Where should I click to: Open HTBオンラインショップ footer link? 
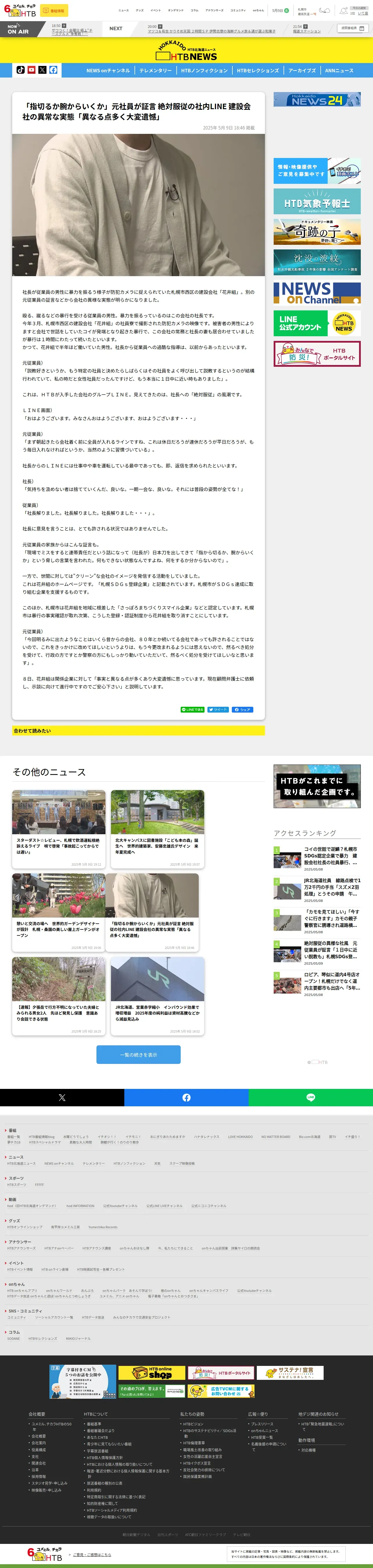[x=25, y=1227]
